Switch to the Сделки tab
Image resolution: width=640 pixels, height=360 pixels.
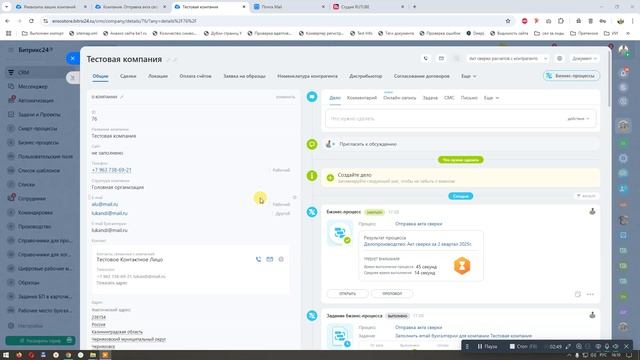[128, 76]
